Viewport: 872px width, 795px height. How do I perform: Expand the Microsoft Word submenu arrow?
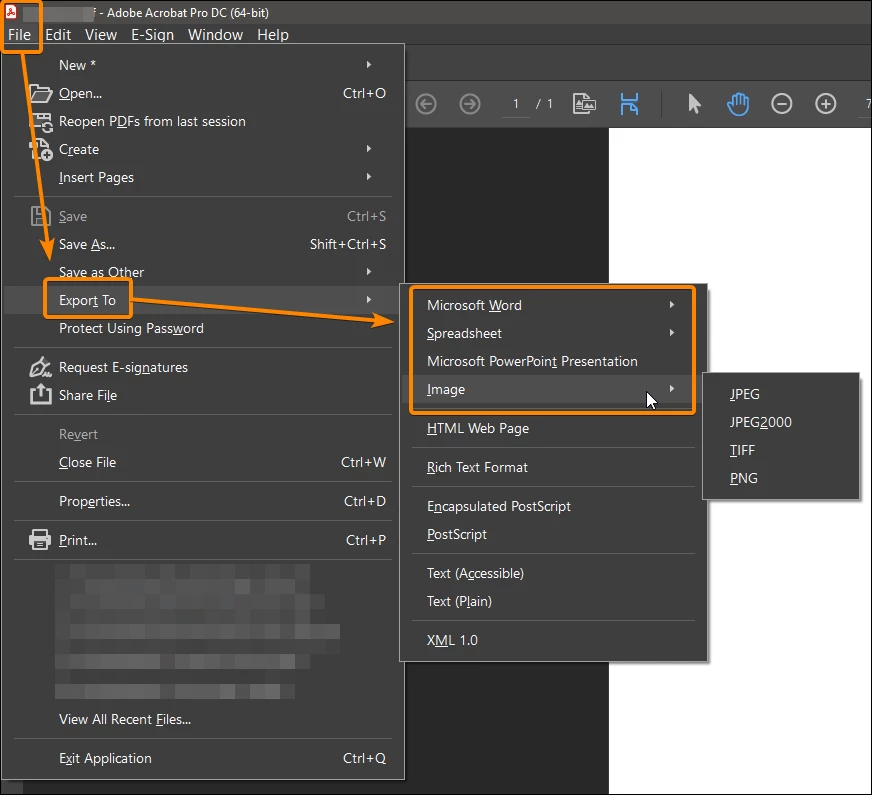[672, 305]
